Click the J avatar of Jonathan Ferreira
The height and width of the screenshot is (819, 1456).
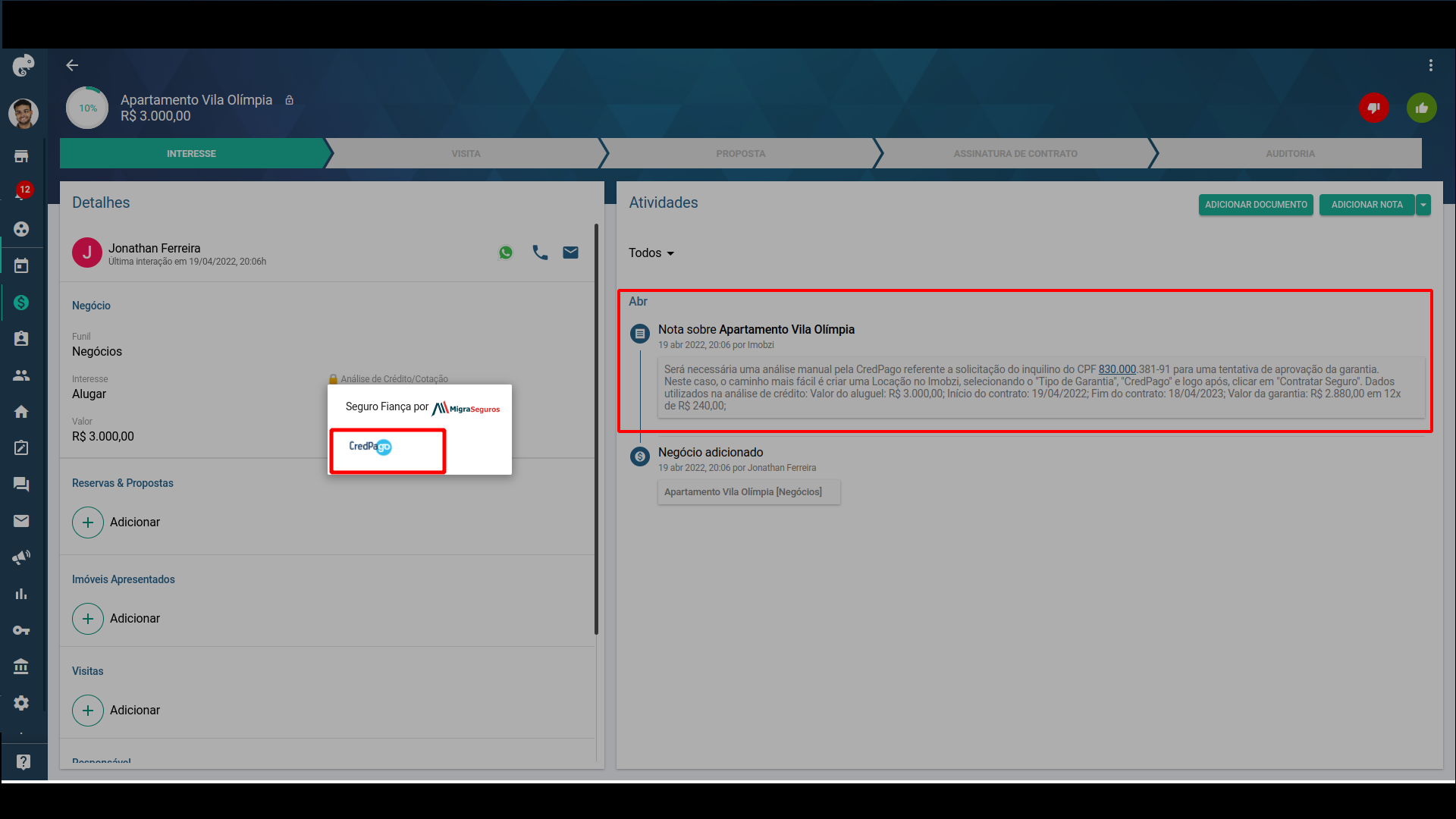pyautogui.click(x=87, y=253)
